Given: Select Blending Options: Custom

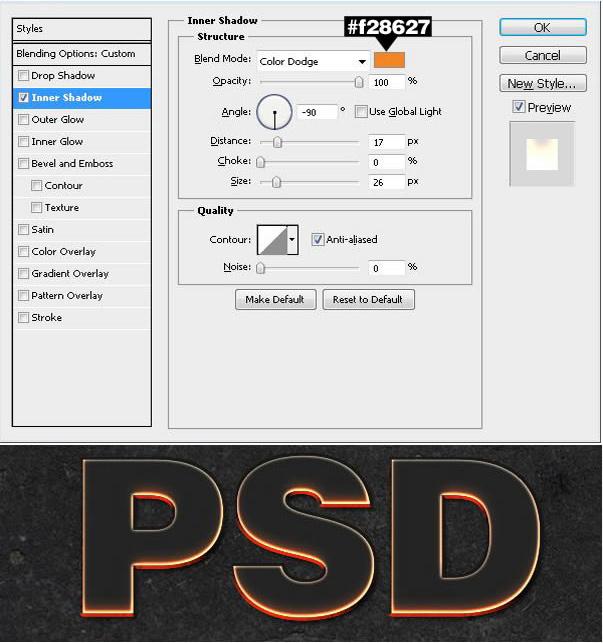Looking at the screenshot, I should (82, 54).
